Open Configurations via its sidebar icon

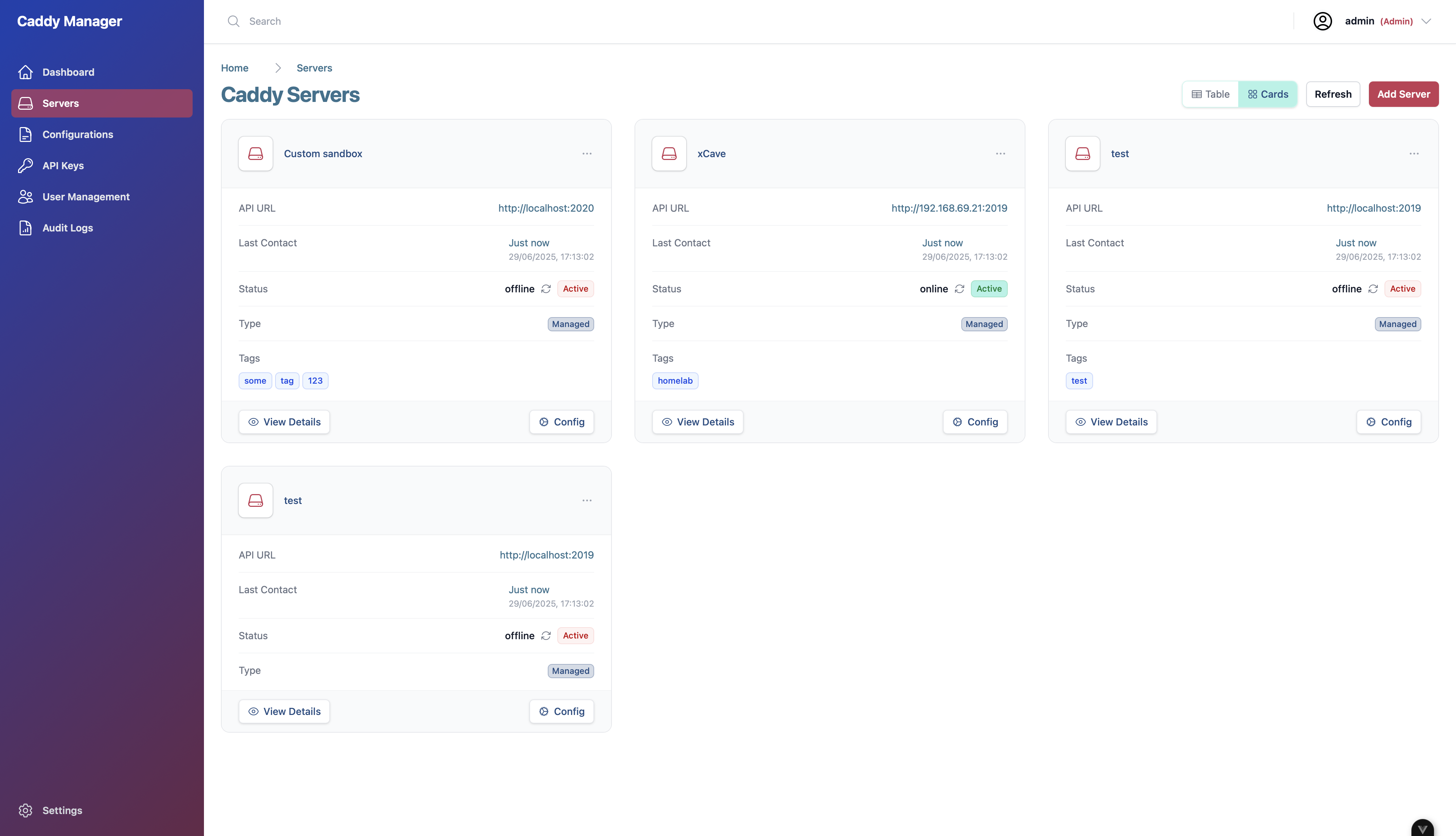pyautogui.click(x=25, y=134)
